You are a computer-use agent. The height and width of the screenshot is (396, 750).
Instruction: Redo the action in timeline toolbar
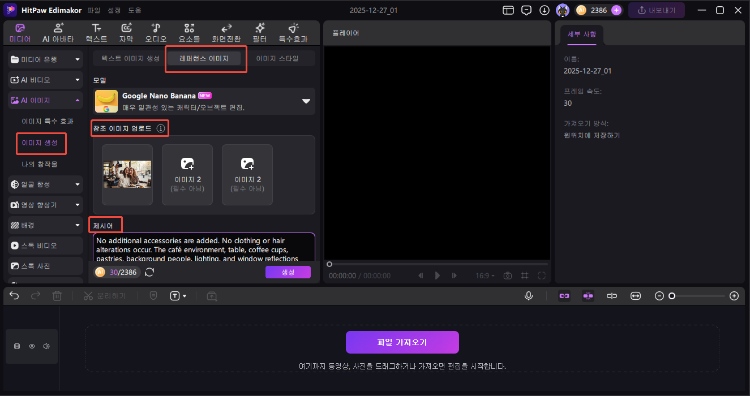35,296
